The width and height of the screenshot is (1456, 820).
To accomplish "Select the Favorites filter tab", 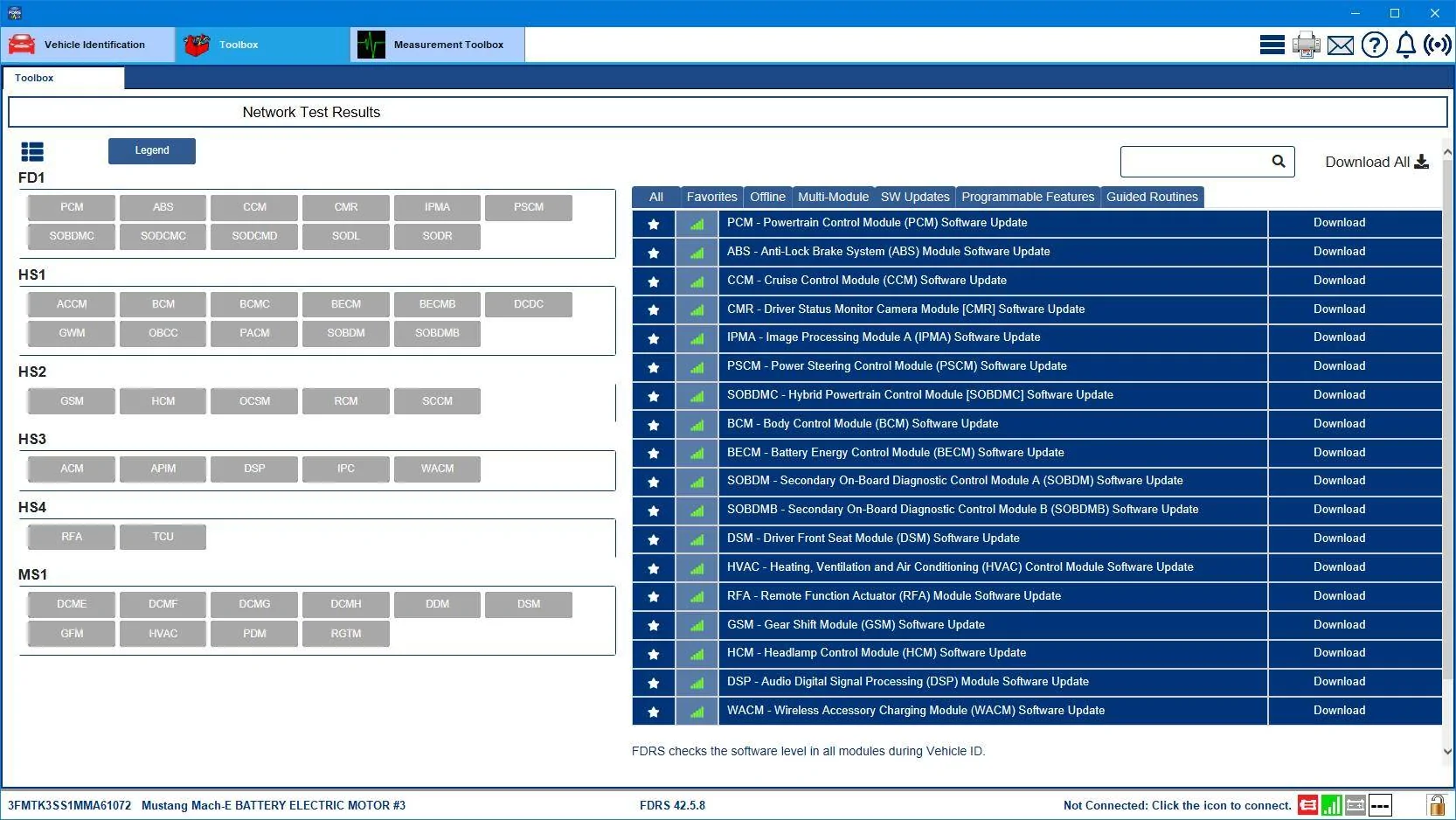I will (712, 197).
